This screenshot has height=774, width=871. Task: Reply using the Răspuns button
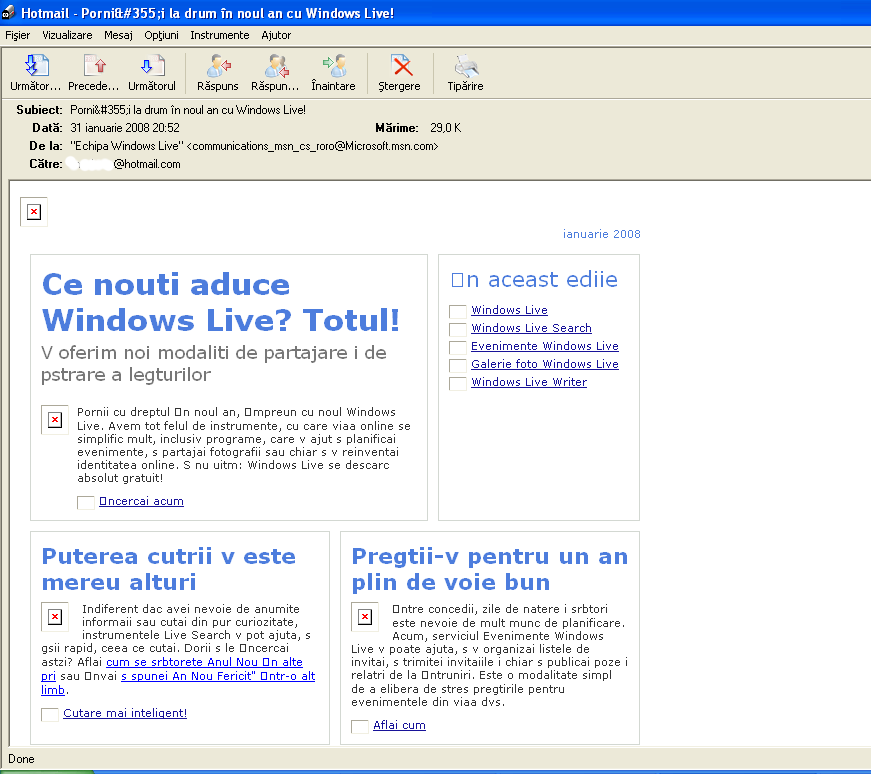point(218,73)
